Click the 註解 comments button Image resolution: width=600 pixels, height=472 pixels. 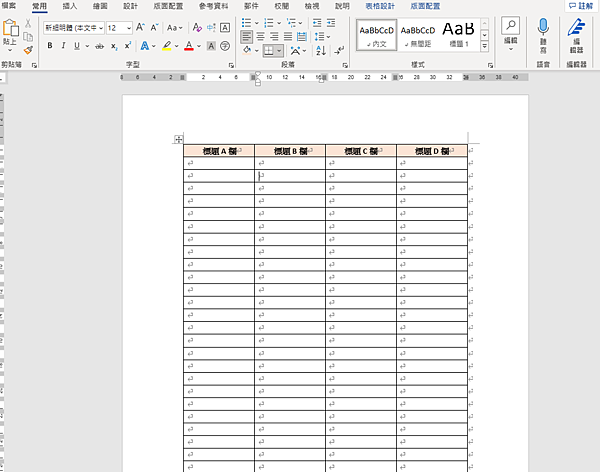581,6
